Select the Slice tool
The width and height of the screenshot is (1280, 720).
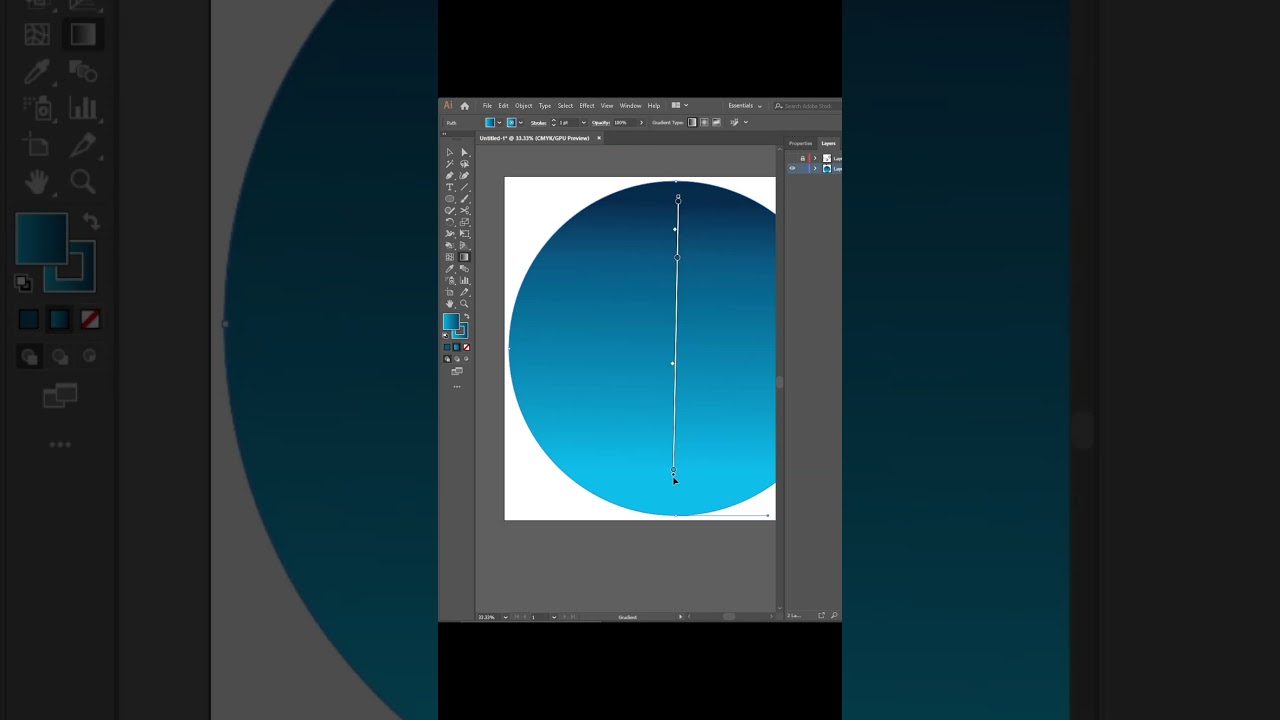(x=464, y=292)
